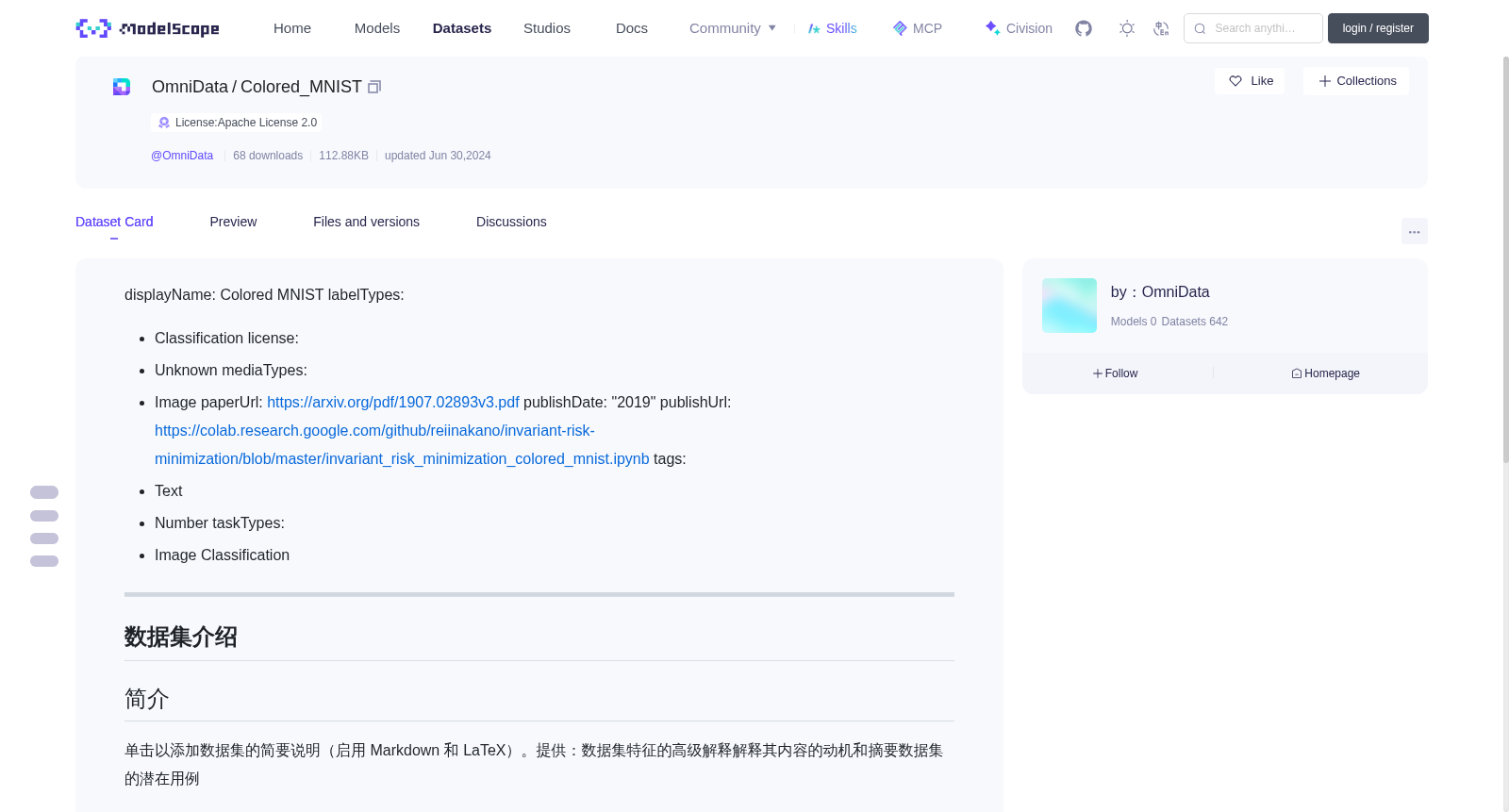Follow the OmniData organization
The height and width of the screenshot is (812, 1509).
[x=1116, y=373]
